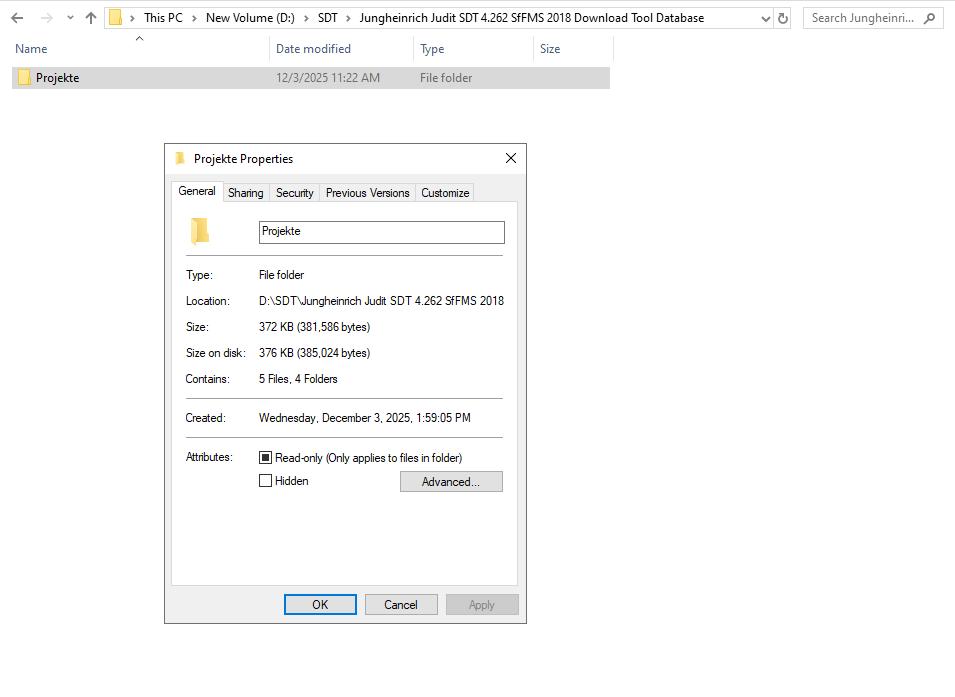Go back with the Back arrow
Viewport: 955px width, 697px height.
click(17, 18)
